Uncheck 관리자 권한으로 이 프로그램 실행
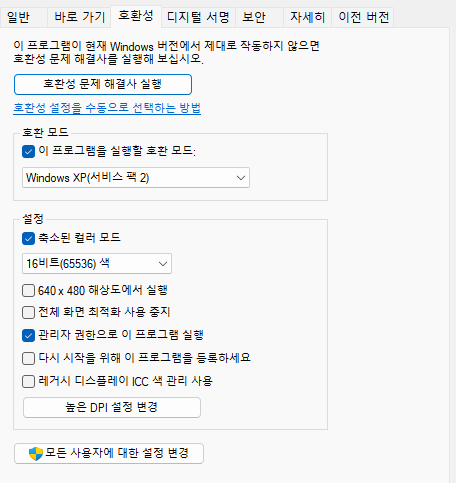Viewport: 456px width, 483px height. 28,335
